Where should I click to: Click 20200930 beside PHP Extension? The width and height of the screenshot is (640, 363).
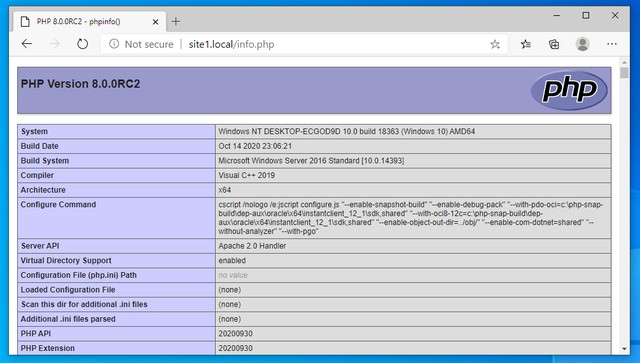click(236, 348)
